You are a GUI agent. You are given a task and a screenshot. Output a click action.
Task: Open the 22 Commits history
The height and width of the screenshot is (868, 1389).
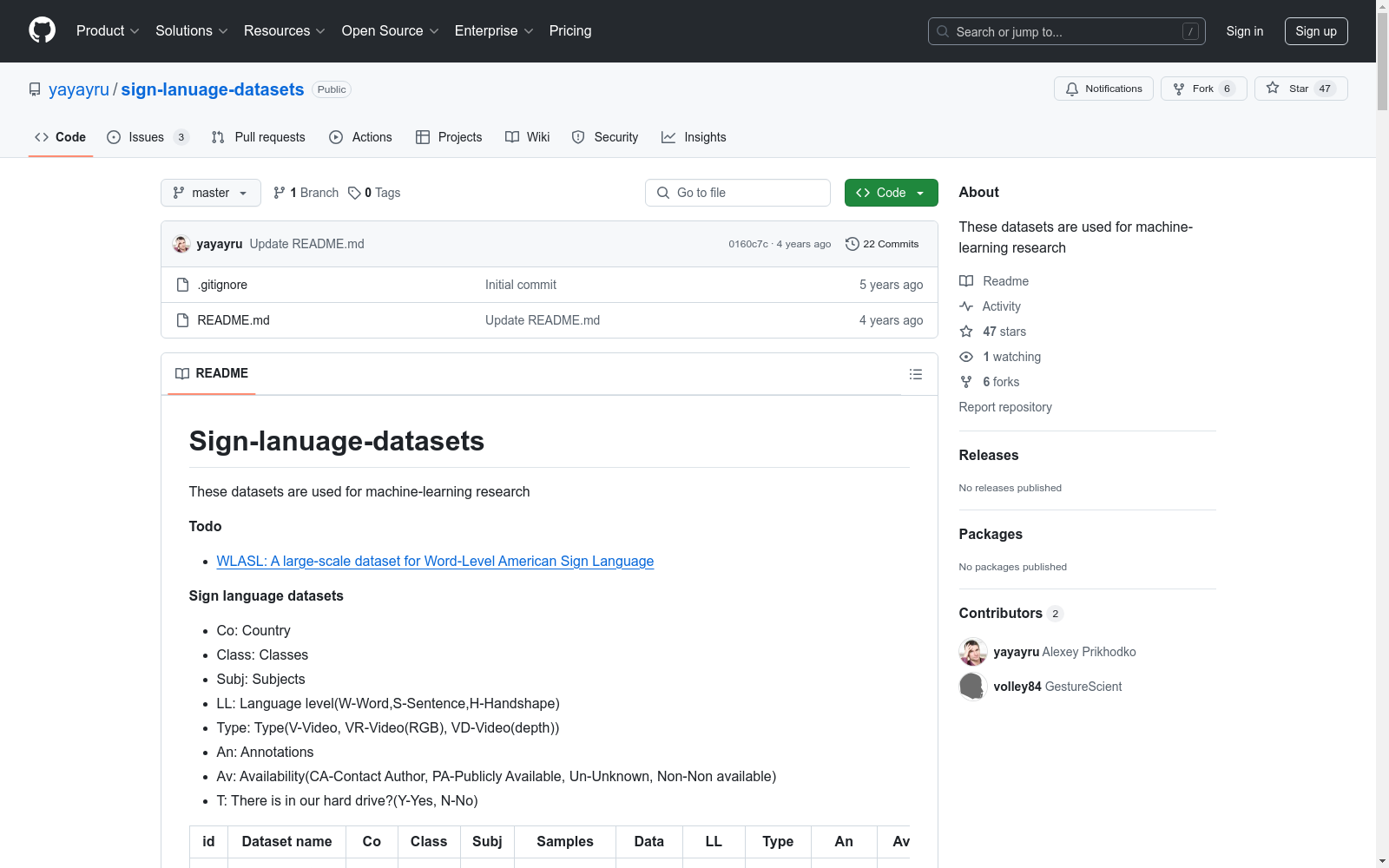882,244
